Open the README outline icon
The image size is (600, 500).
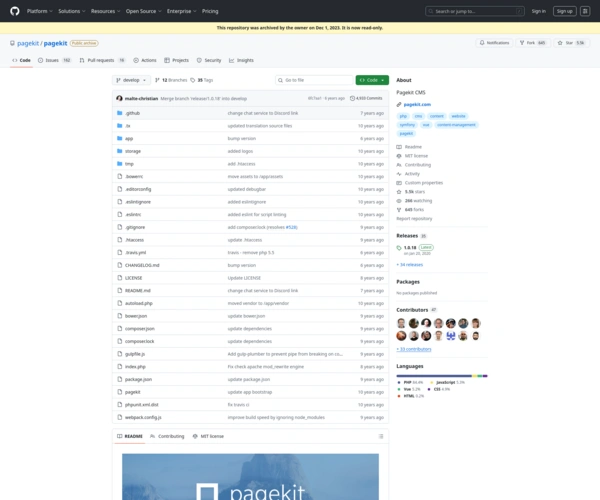tap(381, 436)
